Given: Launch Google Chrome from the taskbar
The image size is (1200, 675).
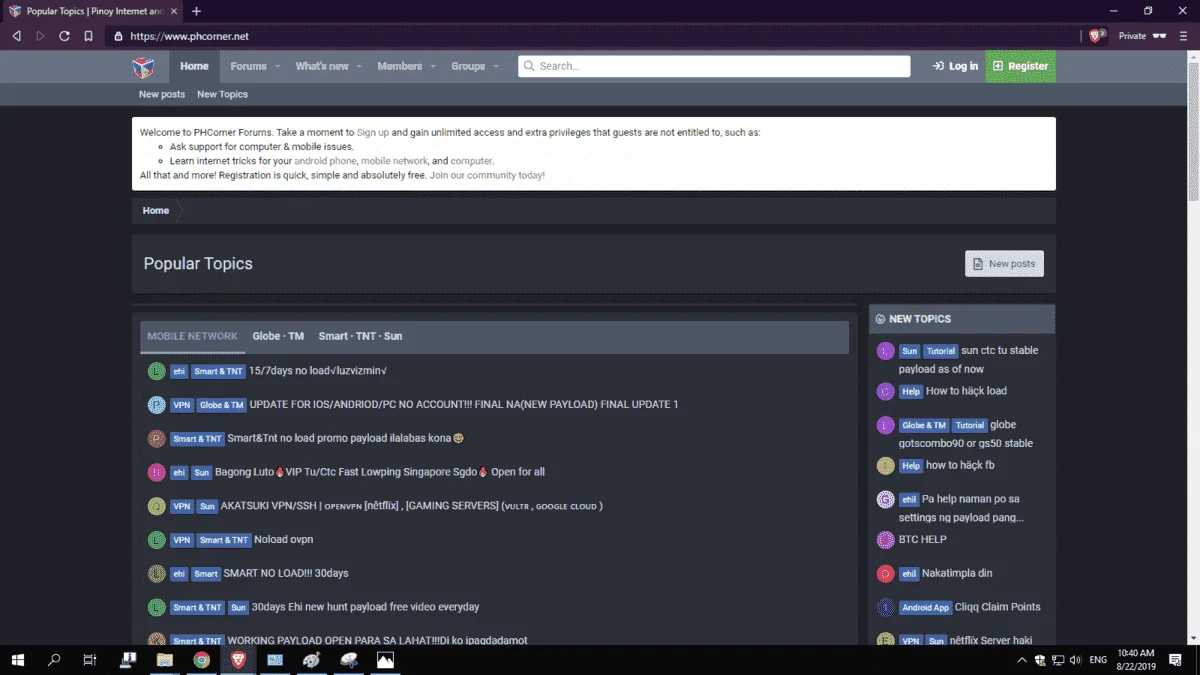Looking at the screenshot, I should (201, 660).
